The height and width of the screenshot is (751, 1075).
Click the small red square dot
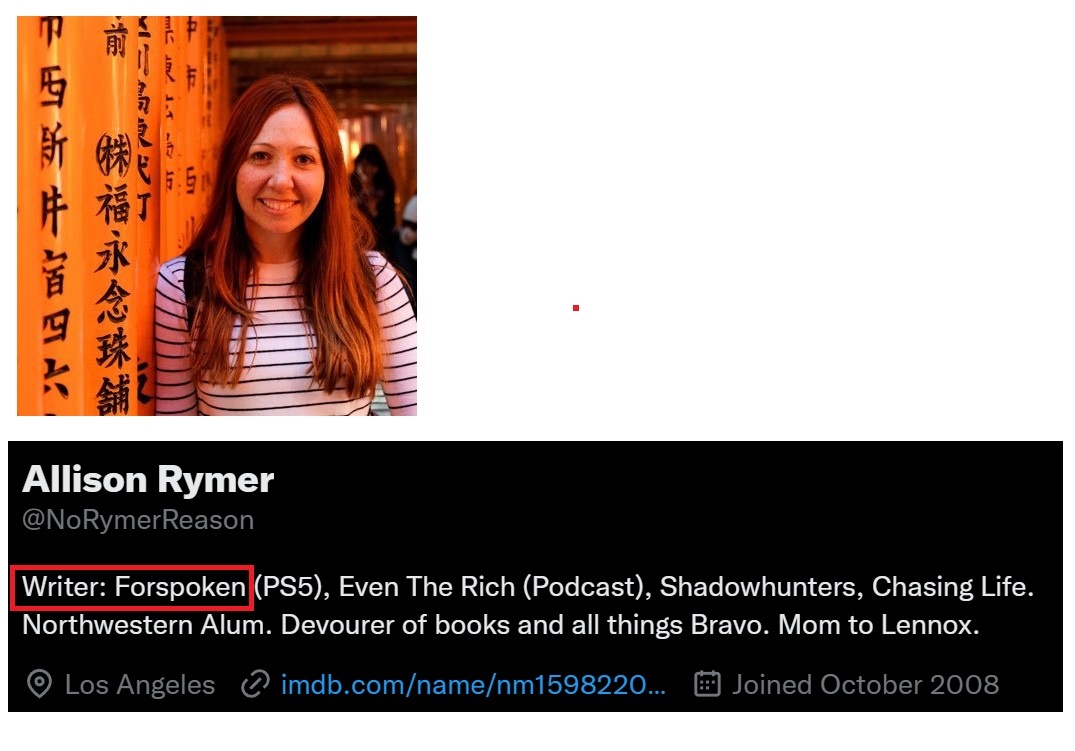coord(576,308)
